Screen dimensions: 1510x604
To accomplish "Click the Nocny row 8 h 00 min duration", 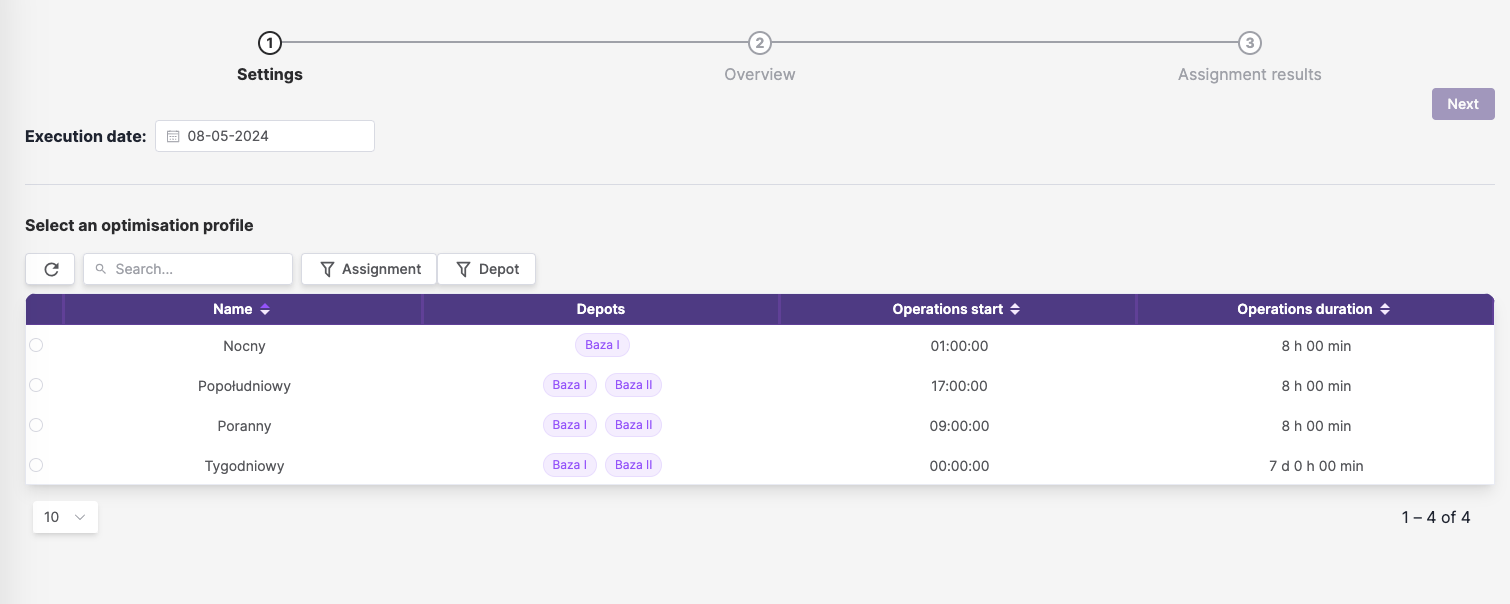I will click(1316, 346).
